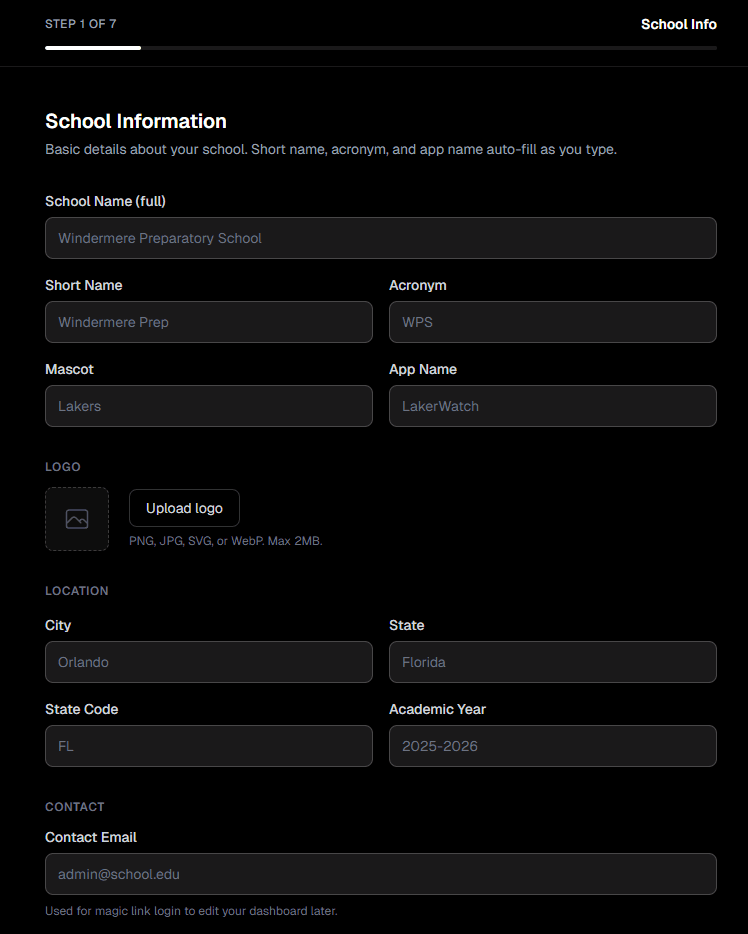This screenshot has height=934, width=748.
Task: Click the LOCATION section heading
Action: pos(77,590)
